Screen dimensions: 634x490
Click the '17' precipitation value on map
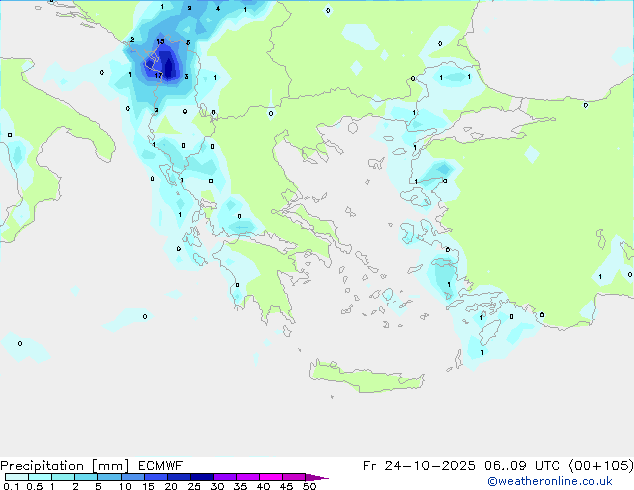[158, 76]
